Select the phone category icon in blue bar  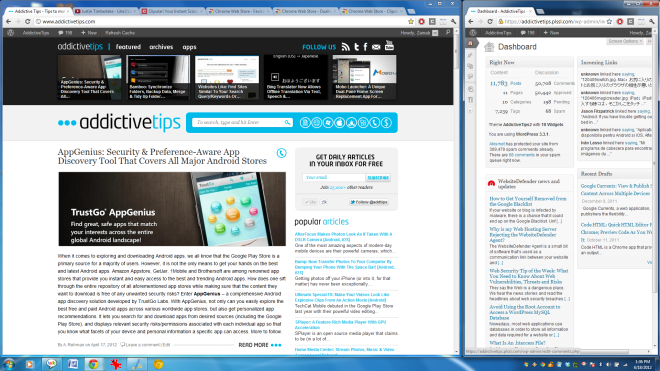click(374, 123)
